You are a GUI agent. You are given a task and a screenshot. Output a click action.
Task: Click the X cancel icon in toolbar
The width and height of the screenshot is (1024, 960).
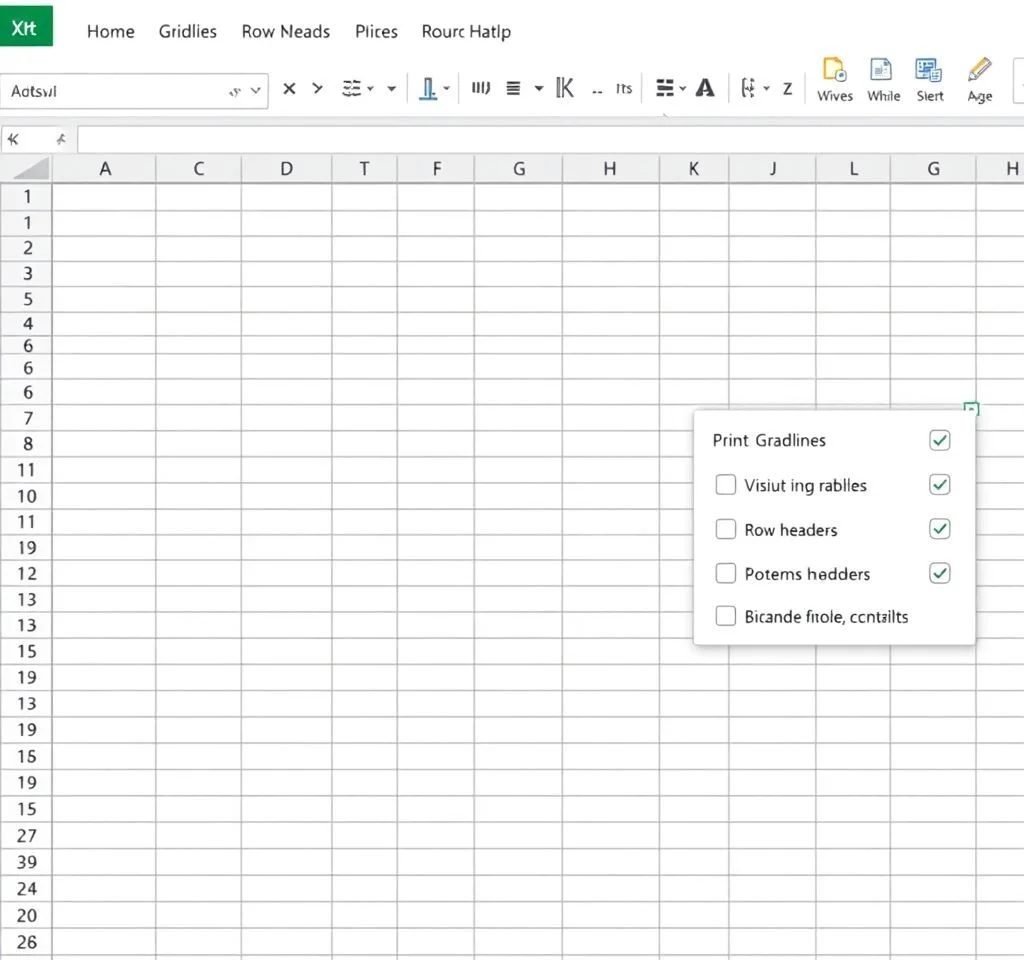tap(289, 89)
